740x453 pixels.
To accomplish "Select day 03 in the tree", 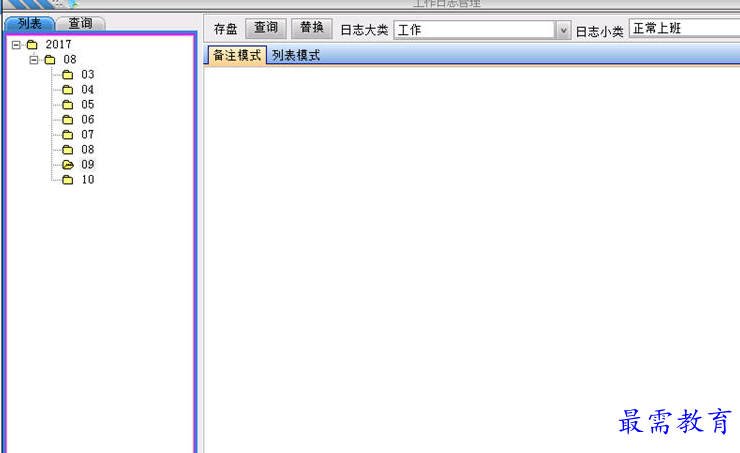I will (x=88, y=75).
